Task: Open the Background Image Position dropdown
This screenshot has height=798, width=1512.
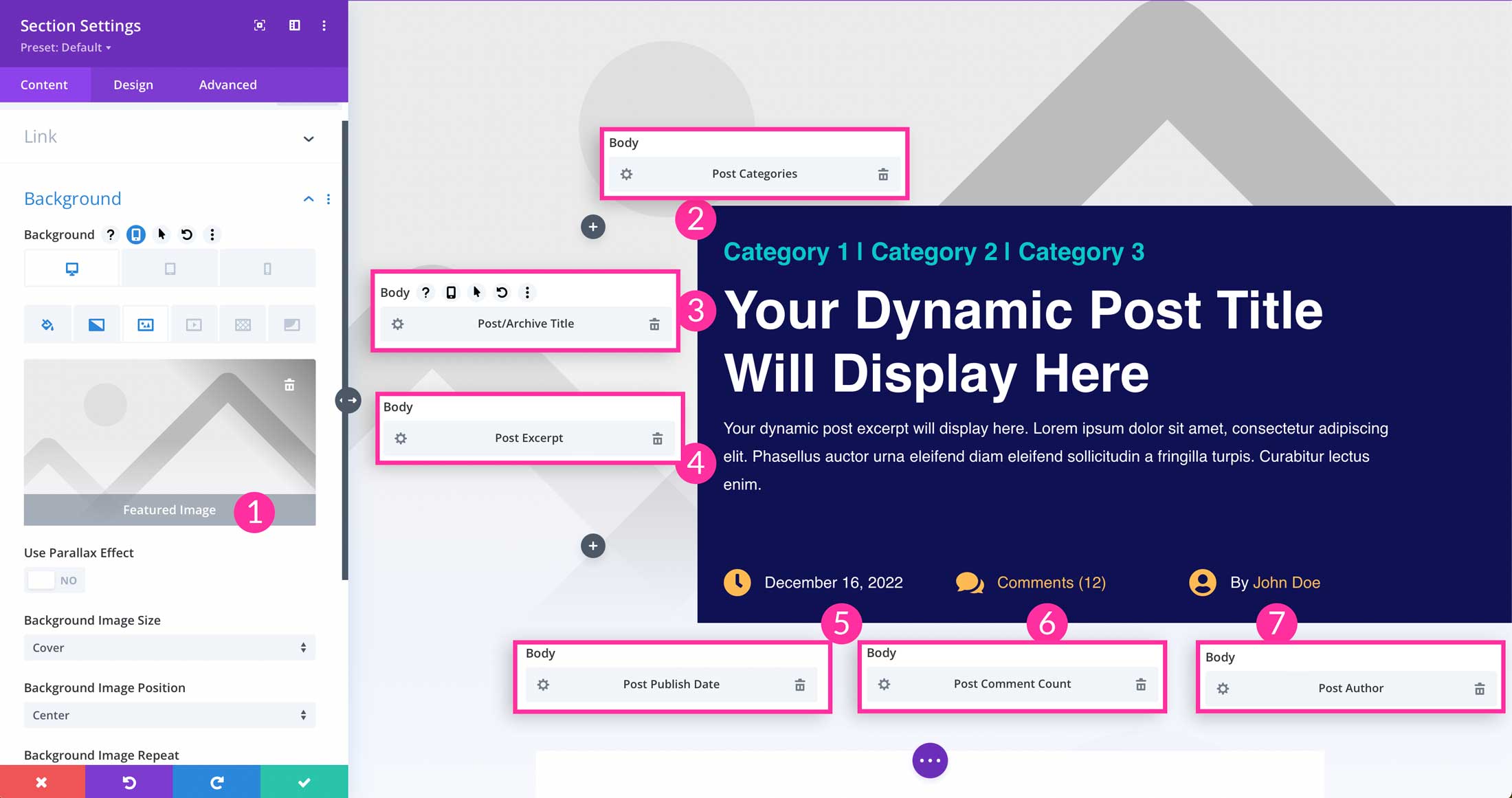Action: [169, 715]
